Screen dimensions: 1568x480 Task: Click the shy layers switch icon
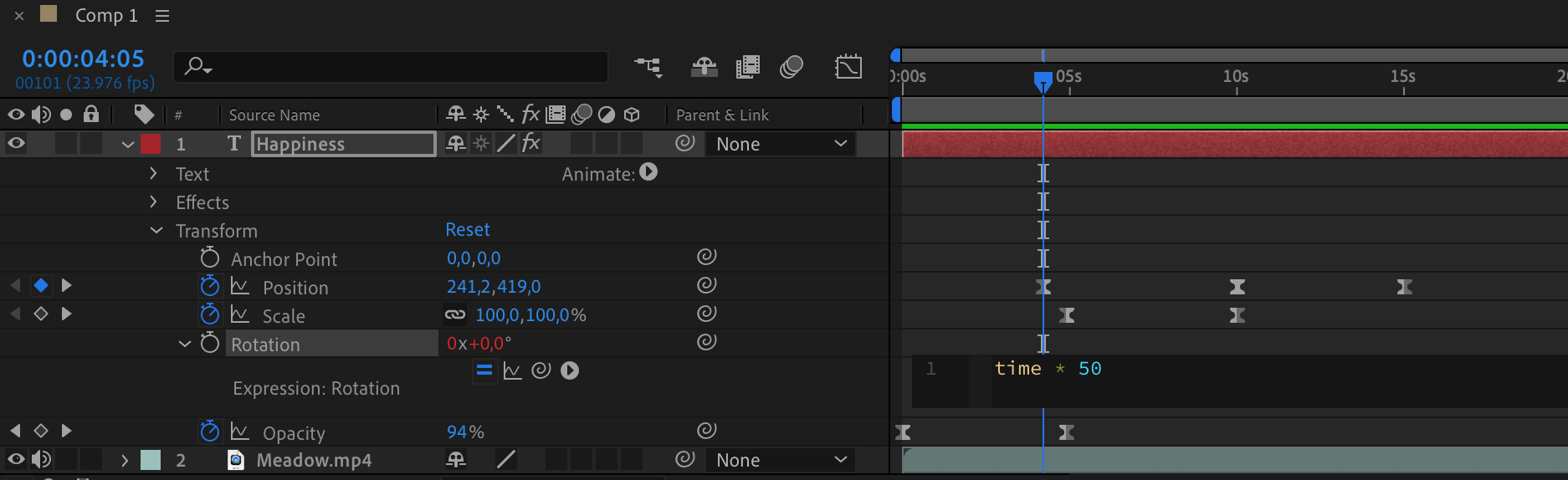pos(704,67)
